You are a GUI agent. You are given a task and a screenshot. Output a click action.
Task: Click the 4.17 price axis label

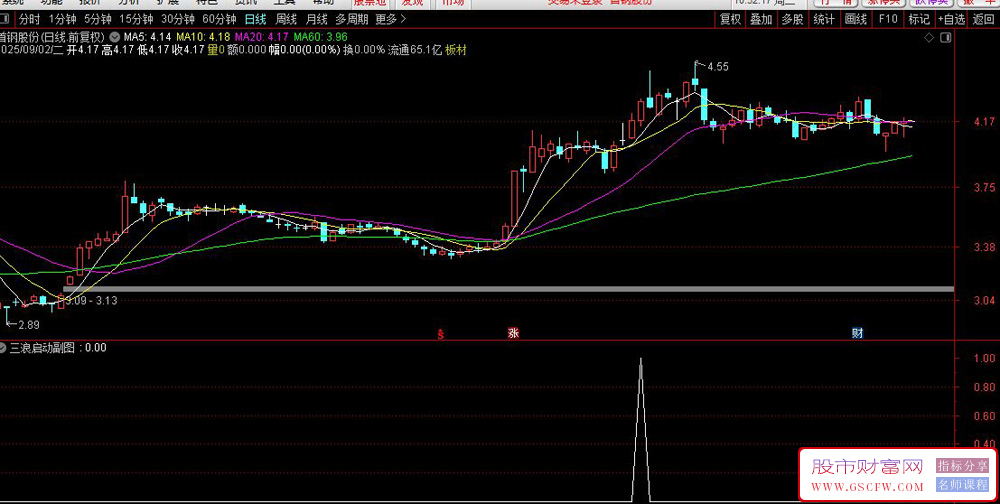coord(982,121)
